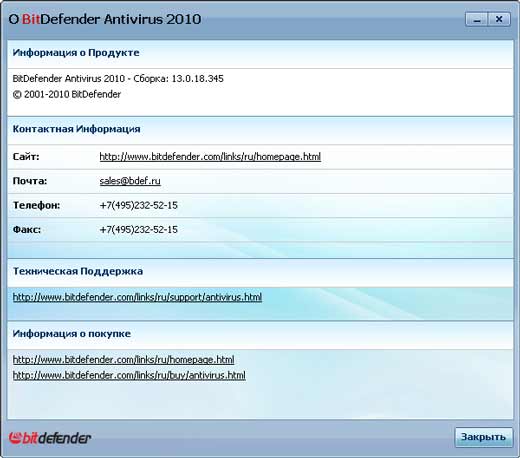Click the Почта label

click(30, 181)
